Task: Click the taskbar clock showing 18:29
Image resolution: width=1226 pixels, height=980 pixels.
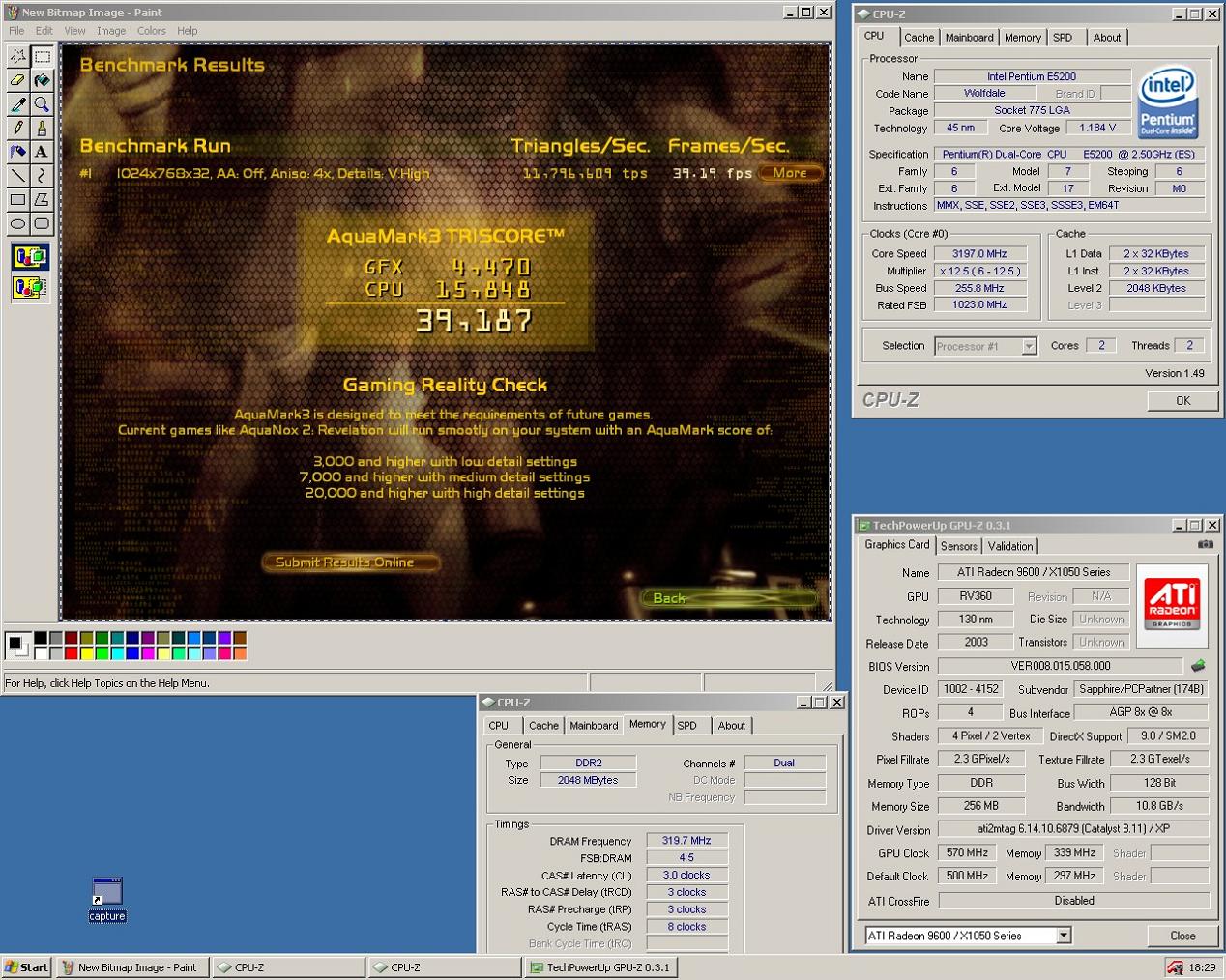Action: pos(1202,967)
